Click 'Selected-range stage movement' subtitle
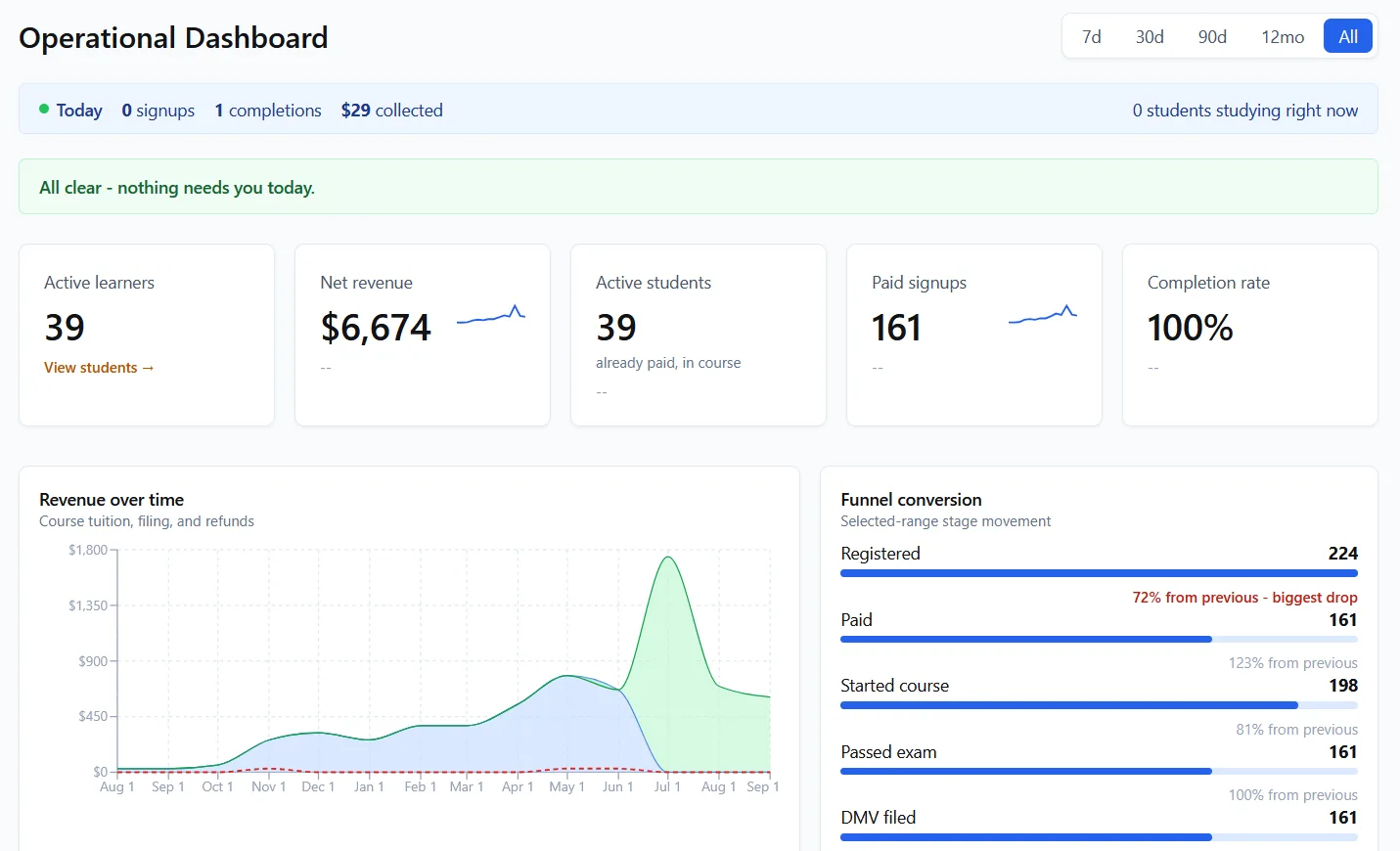1400x851 pixels. pyautogui.click(x=945, y=521)
